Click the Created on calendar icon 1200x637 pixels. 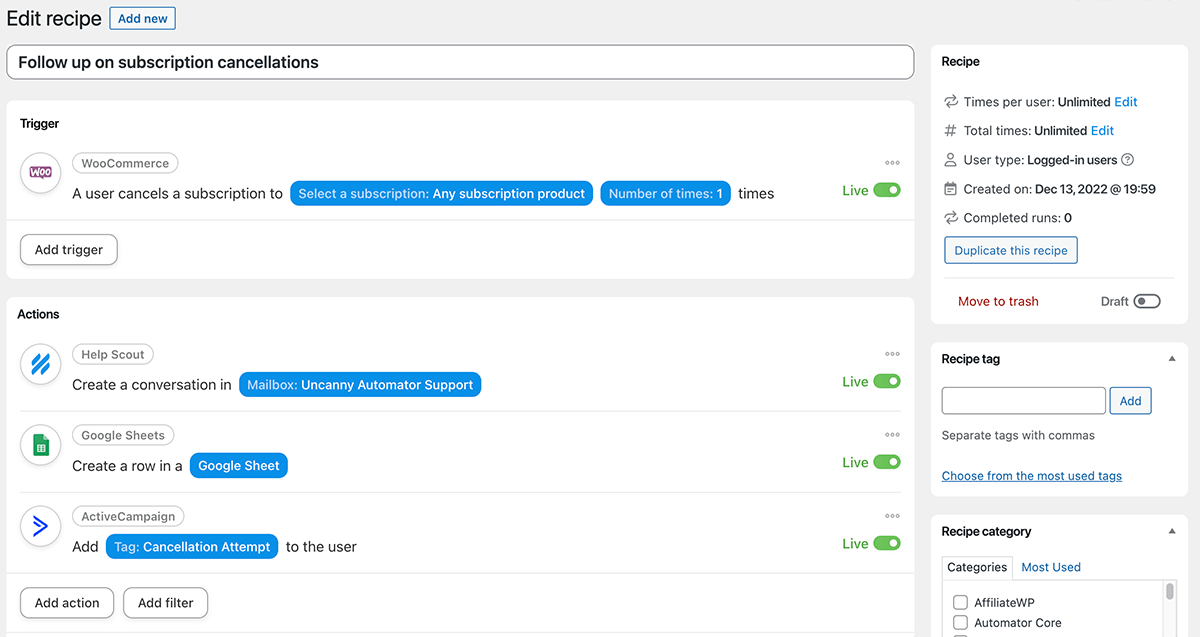tap(951, 189)
